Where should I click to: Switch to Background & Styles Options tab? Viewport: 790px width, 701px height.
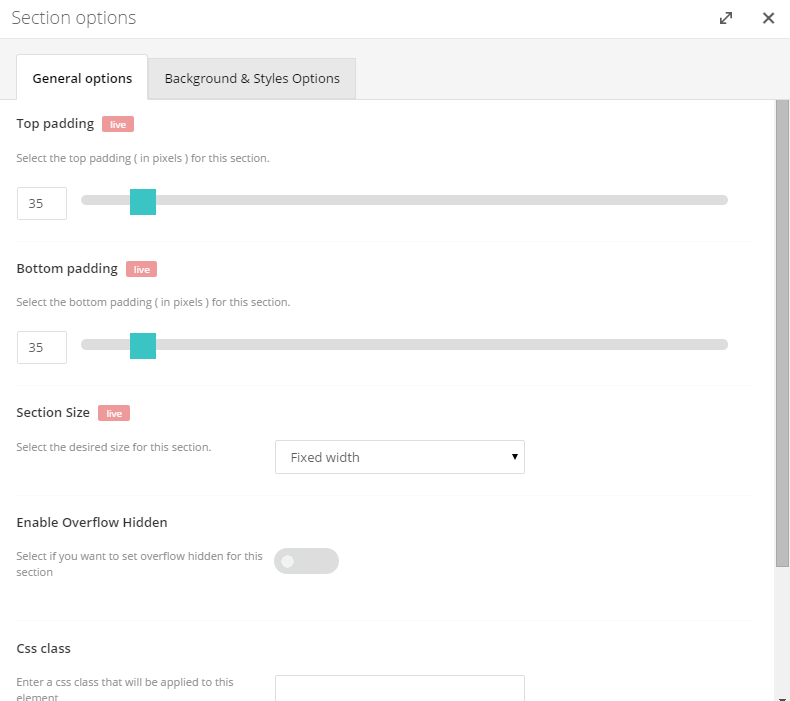point(252,79)
